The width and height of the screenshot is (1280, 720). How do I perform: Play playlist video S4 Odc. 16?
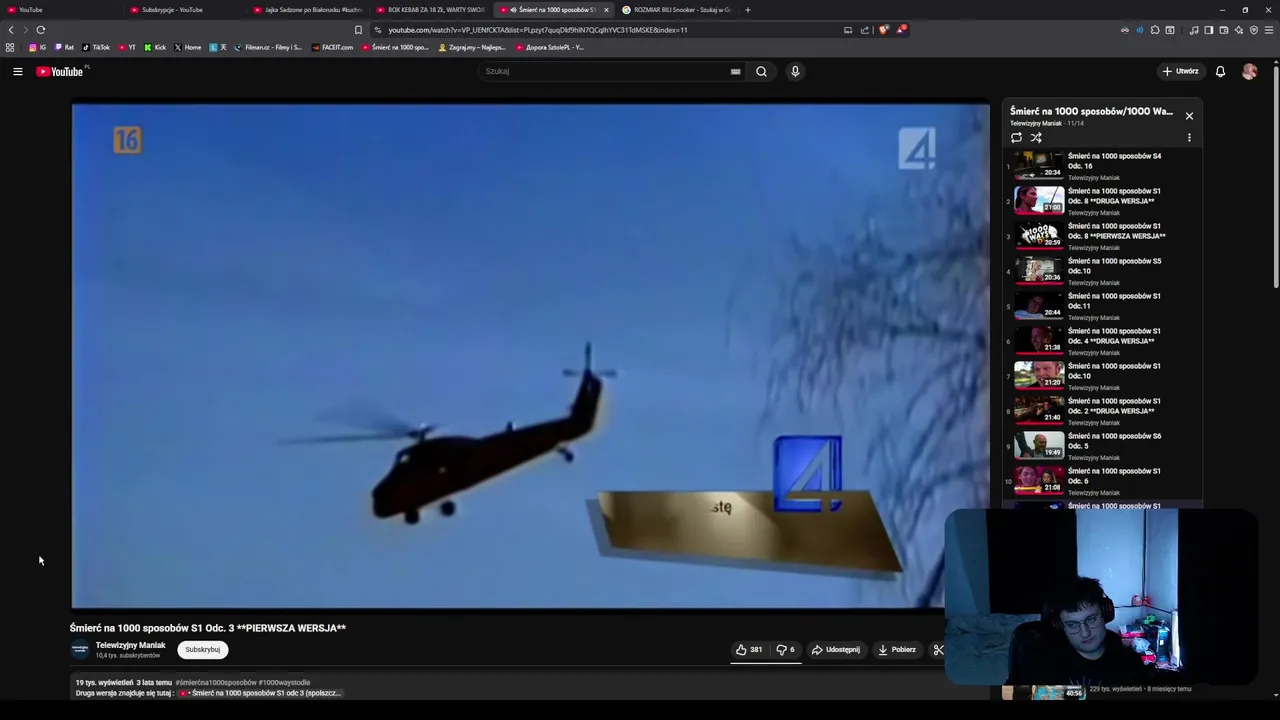1101,166
